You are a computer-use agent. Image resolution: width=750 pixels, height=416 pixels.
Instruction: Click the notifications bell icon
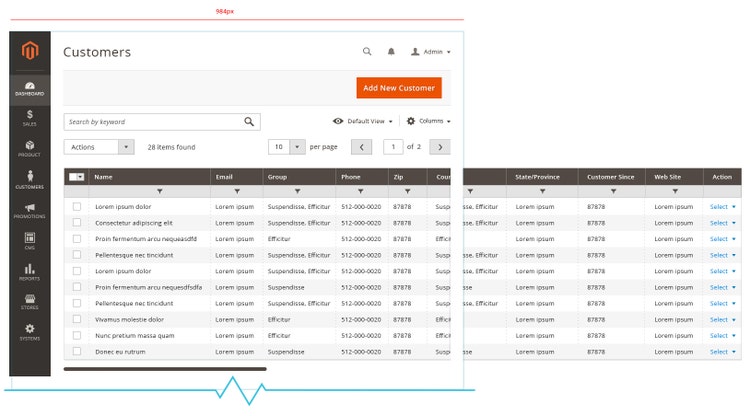click(x=391, y=52)
